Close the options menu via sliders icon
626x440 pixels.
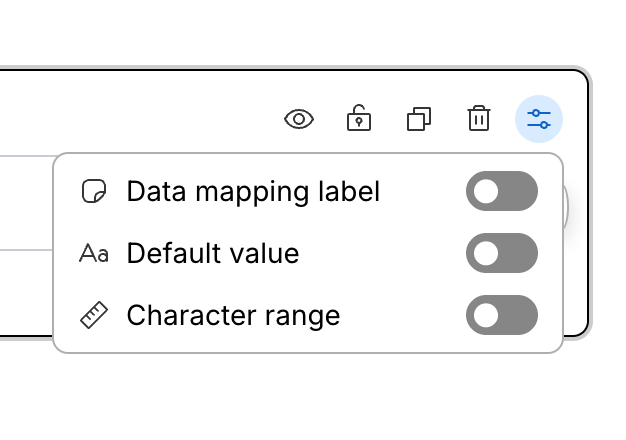coord(539,120)
